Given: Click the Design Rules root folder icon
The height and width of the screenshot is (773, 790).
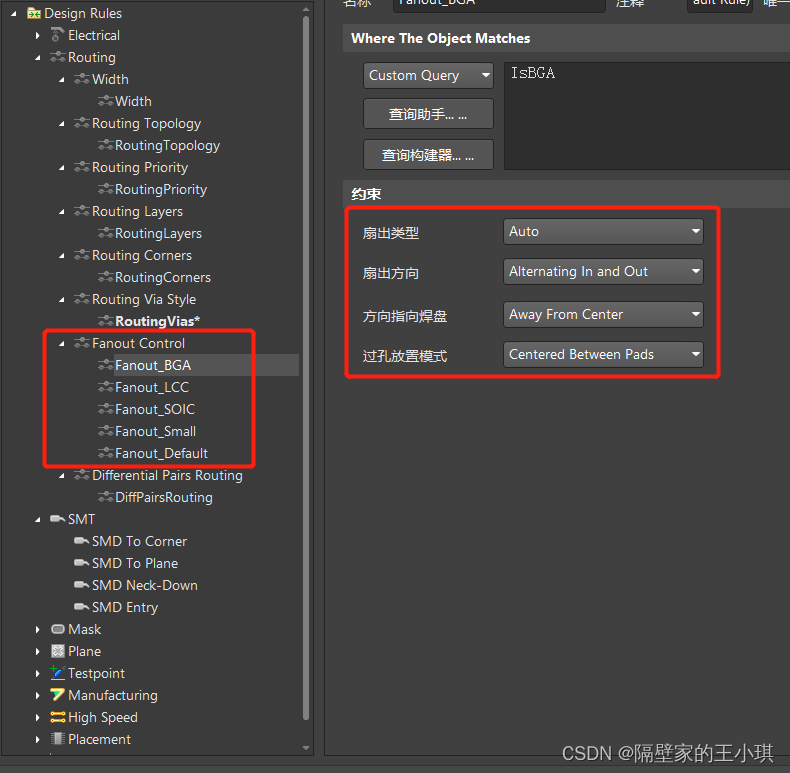Looking at the screenshot, I should pyautogui.click(x=34, y=13).
